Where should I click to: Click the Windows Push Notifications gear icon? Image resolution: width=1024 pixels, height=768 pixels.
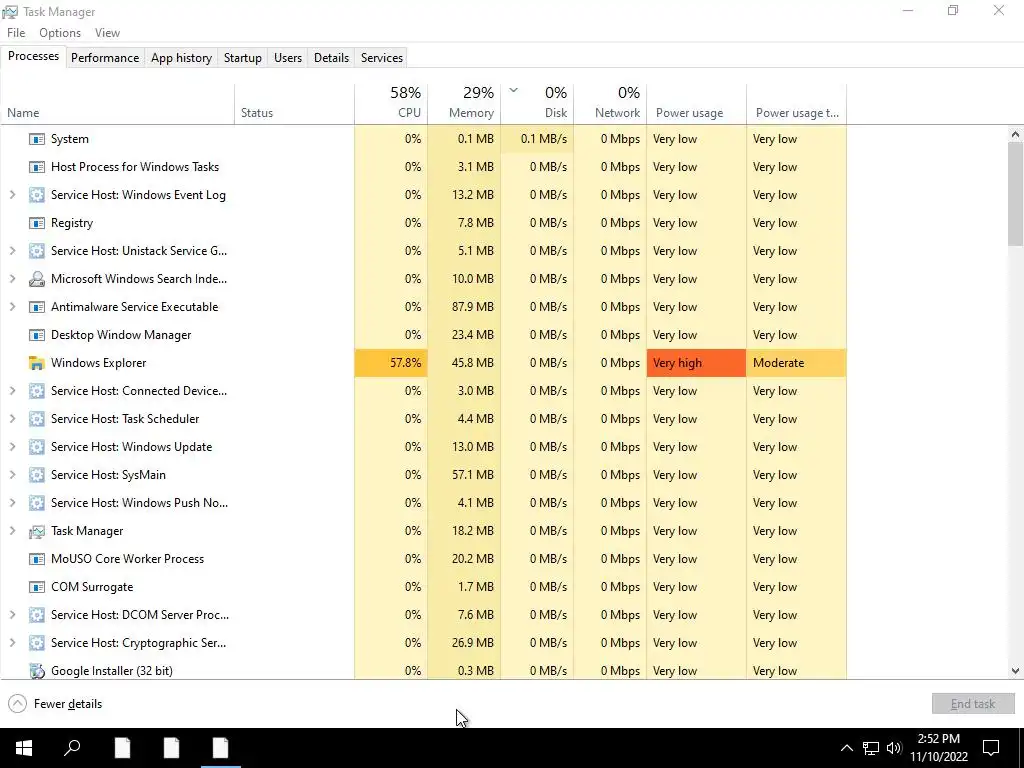pyautogui.click(x=37, y=504)
